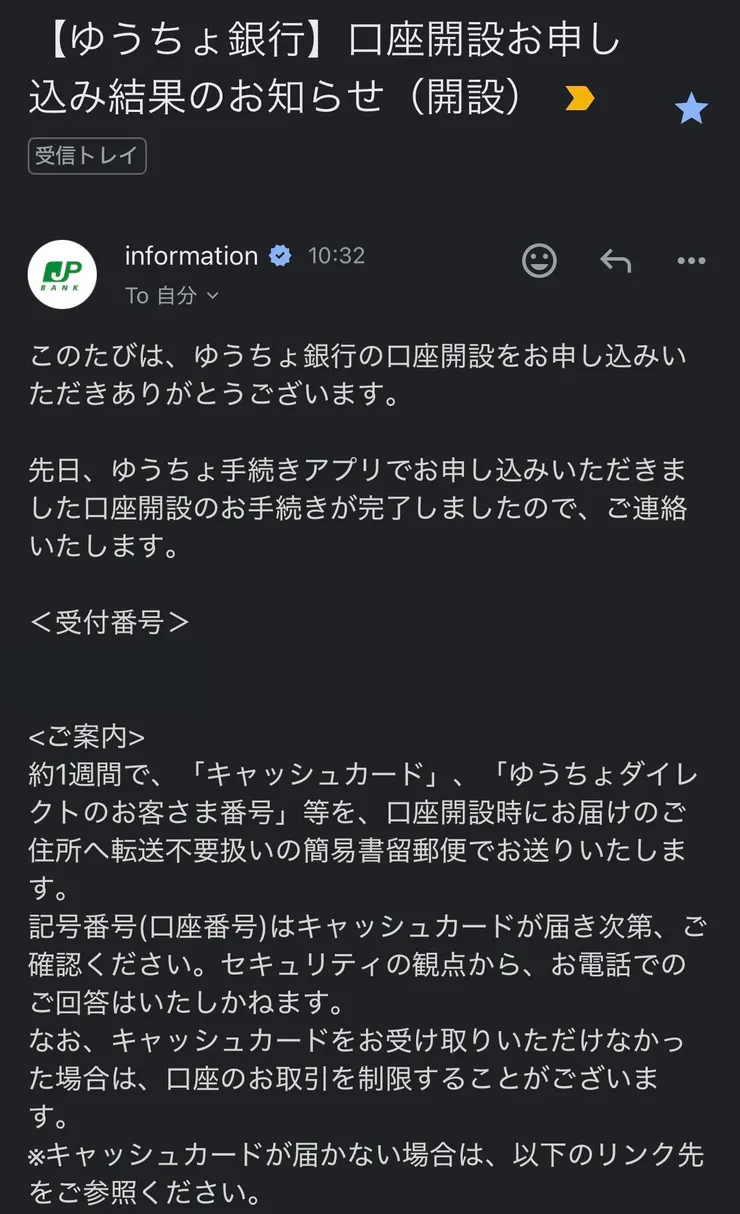This screenshot has height=1214, width=740.
Task: Open sender profile by tapping information
Action: pyautogui.click(x=191, y=256)
